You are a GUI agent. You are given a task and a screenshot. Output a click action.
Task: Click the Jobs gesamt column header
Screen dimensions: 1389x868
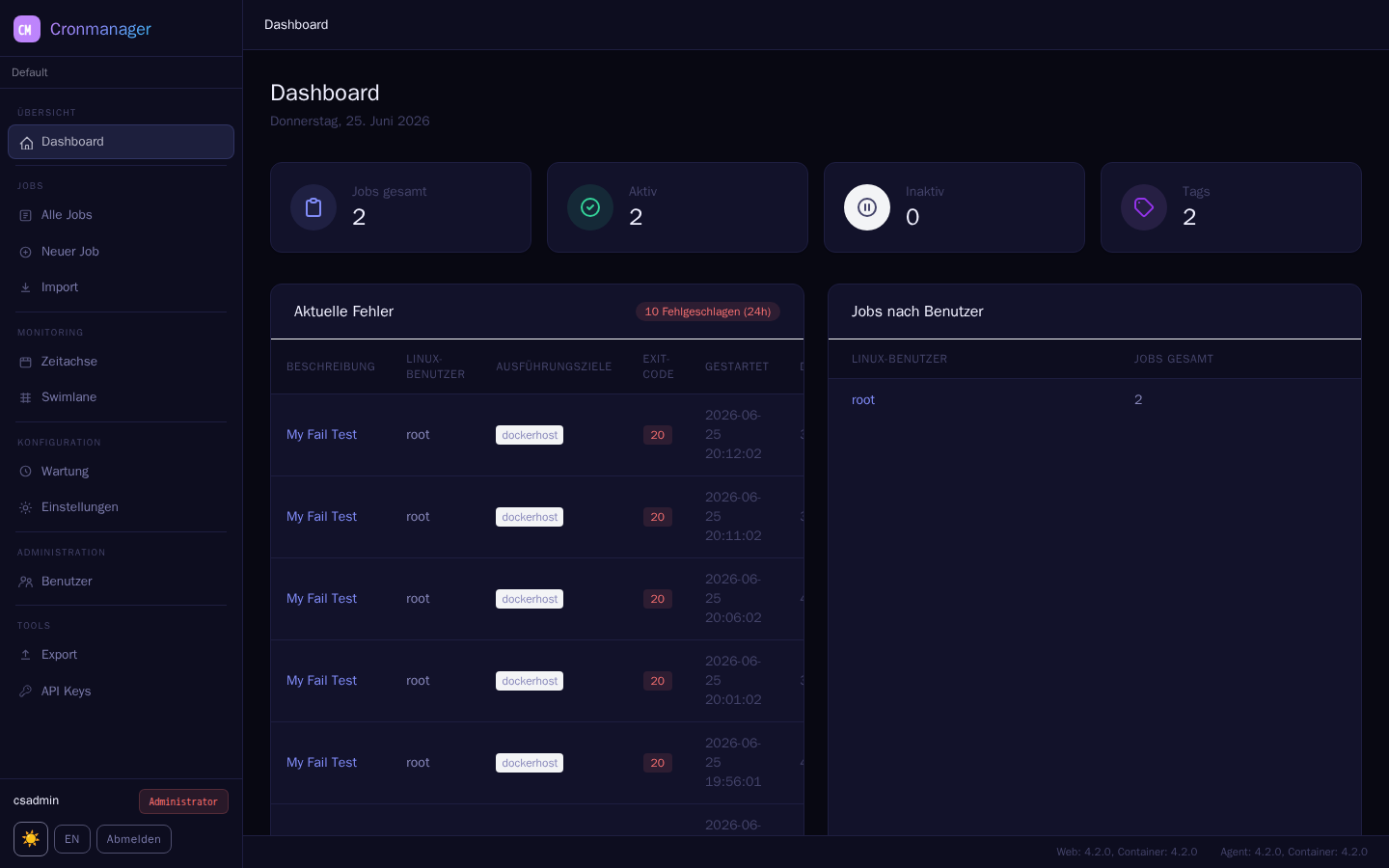pyautogui.click(x=1174, y=359)
